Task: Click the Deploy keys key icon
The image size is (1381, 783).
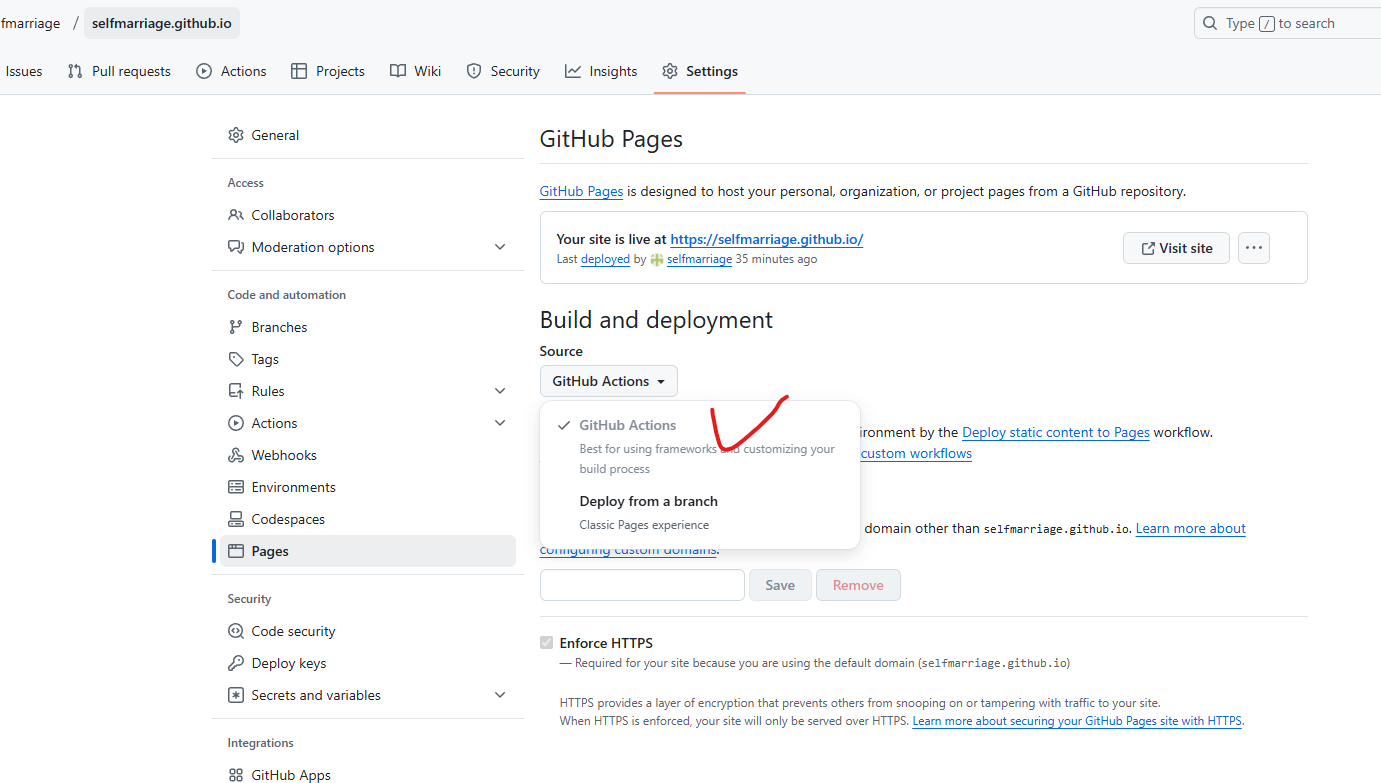Action: [x=236, y=663]
